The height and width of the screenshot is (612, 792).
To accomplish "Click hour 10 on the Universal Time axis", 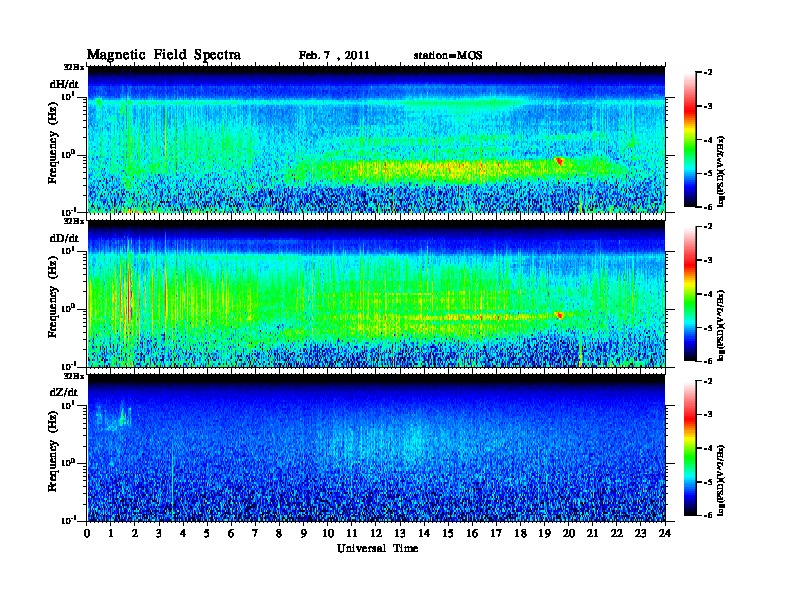I will pos(328,533).
